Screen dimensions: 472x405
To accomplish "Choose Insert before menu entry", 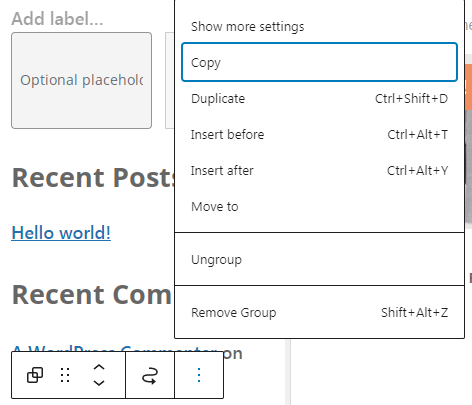I will point(319,135).
